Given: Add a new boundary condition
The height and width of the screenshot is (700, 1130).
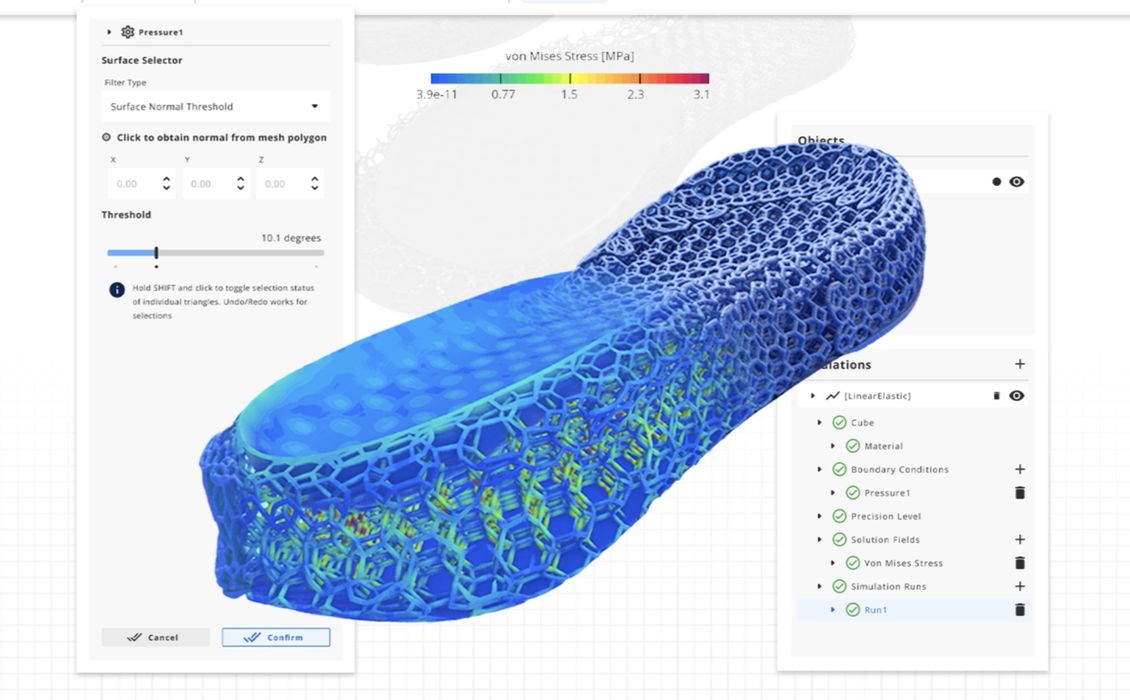Looking at the screenshot, I should 1020,469.
